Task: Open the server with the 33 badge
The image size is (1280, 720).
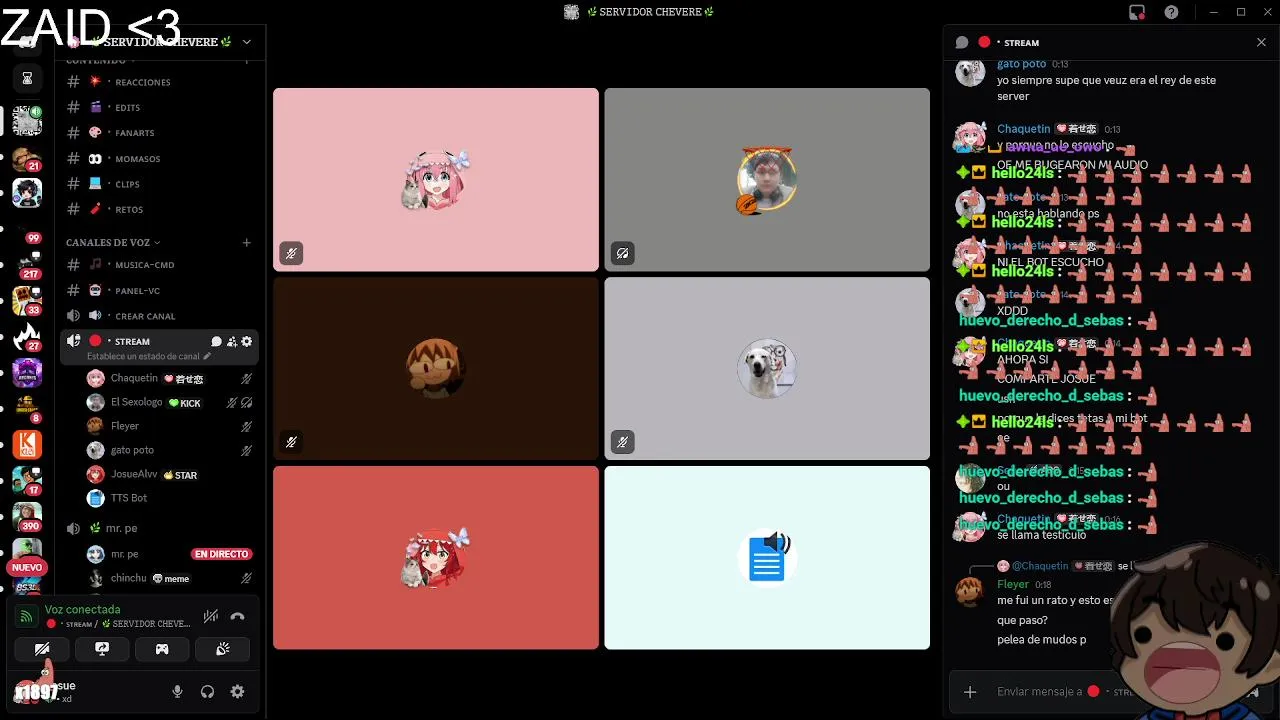Action: [x=27, y=301]
